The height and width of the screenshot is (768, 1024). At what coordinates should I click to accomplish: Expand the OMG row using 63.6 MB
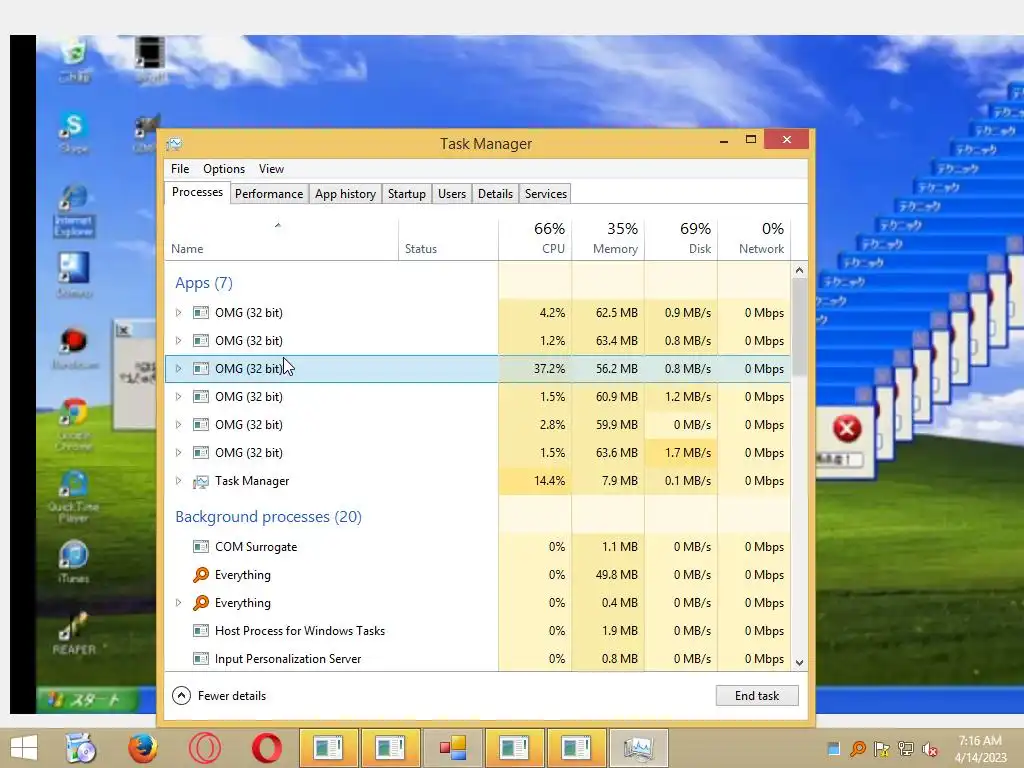point(178,453)
